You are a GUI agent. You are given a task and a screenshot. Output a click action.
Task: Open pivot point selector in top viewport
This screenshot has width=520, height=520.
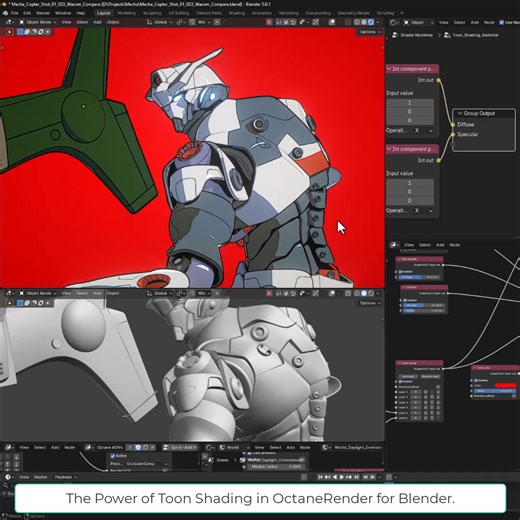point(181,22)
